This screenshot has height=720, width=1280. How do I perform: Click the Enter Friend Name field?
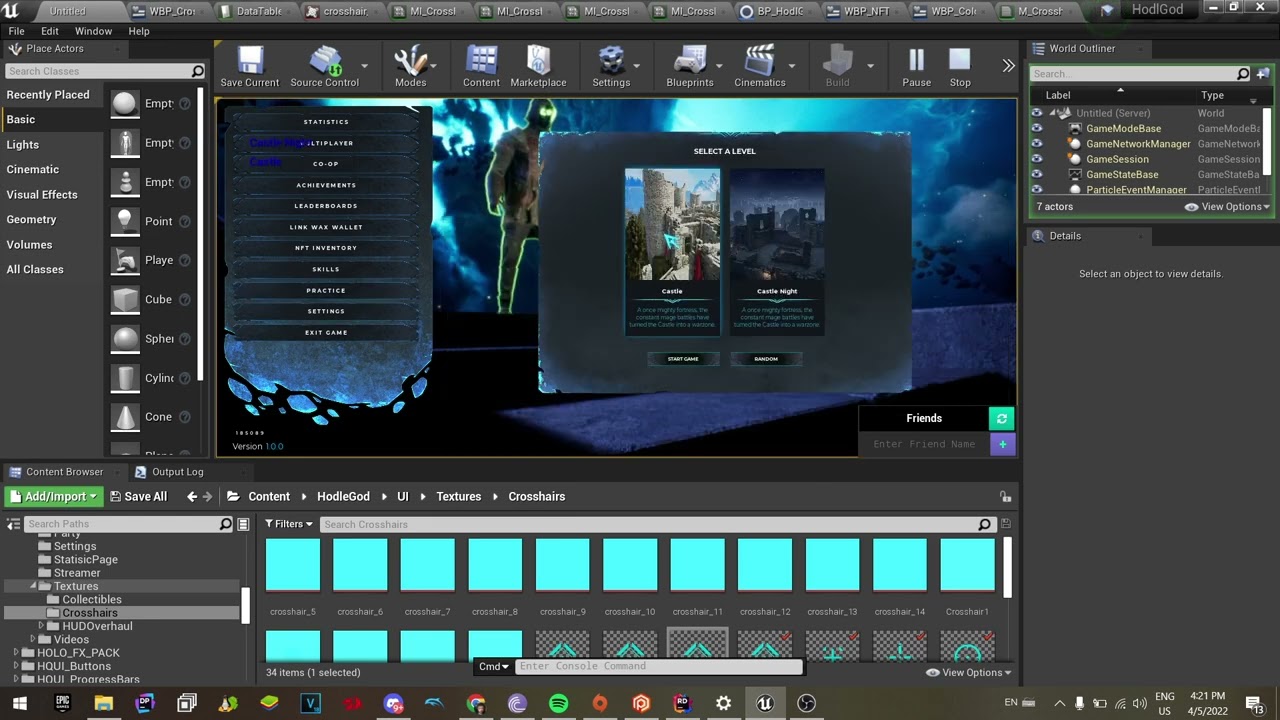point(924,444)
